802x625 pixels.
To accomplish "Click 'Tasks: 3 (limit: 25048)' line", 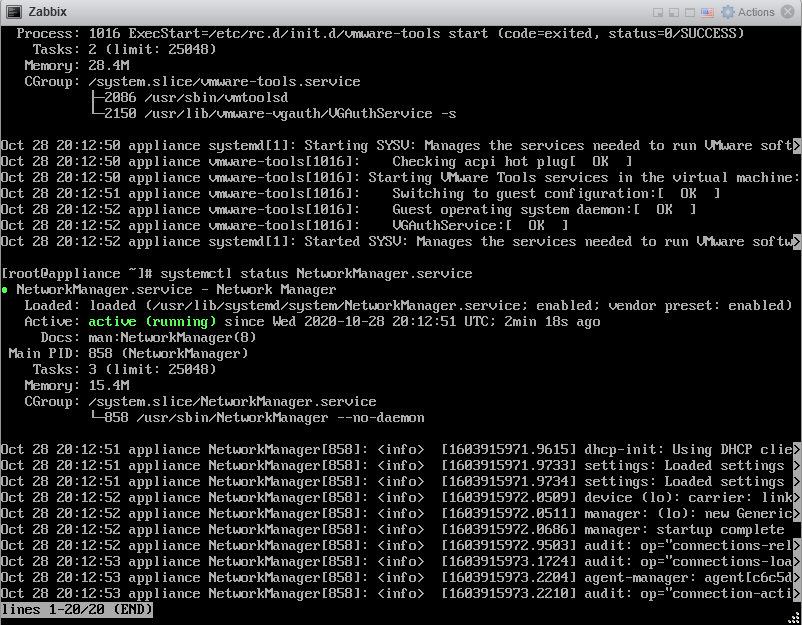I will pyautogui.click(x=124, y=369).
